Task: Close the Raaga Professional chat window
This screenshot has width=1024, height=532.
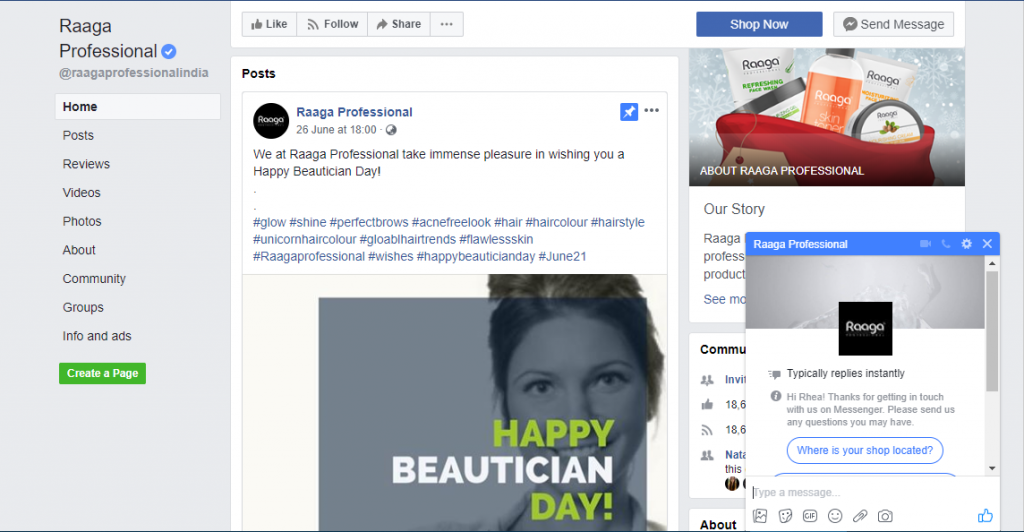Action: 987,243
